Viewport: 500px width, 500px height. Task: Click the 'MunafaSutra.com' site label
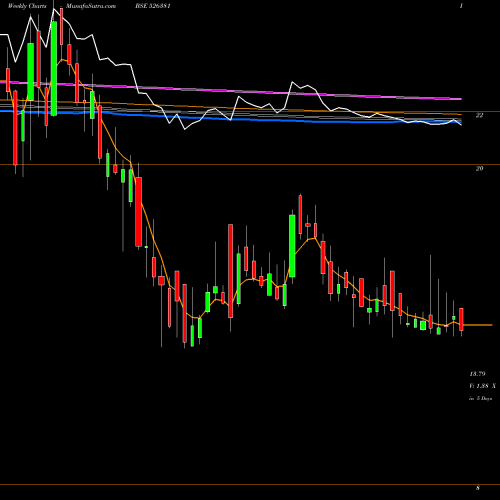pos(91,6)
